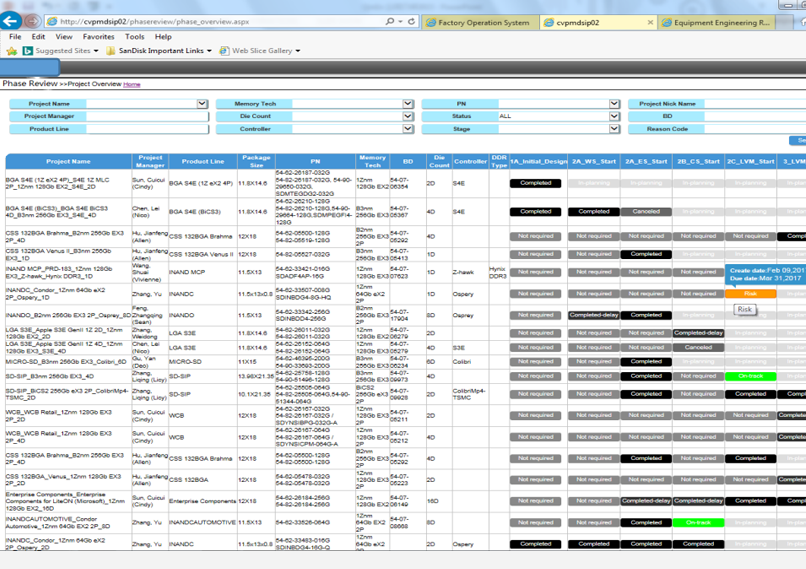The image size is (806, 569).
Task: Click the browser forward arrow button
Action: (x=32, y=21)
